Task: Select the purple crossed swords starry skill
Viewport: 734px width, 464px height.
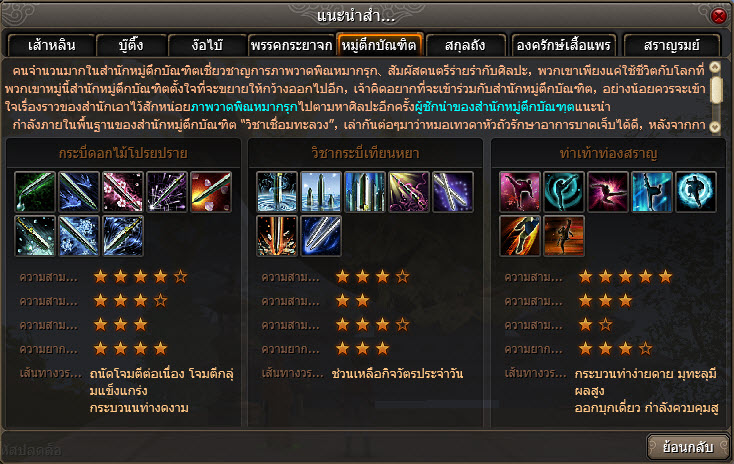Action: click(453, 191)
